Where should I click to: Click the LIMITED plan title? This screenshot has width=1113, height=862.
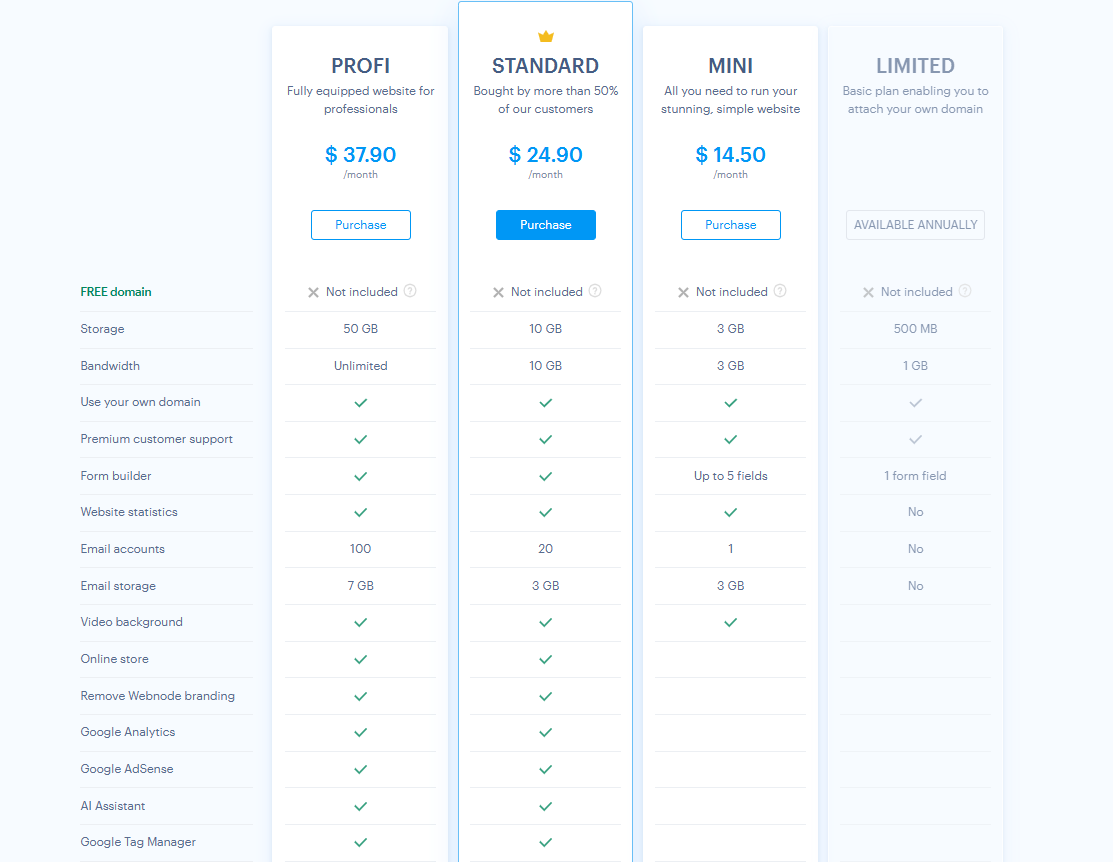click(915, 66)
